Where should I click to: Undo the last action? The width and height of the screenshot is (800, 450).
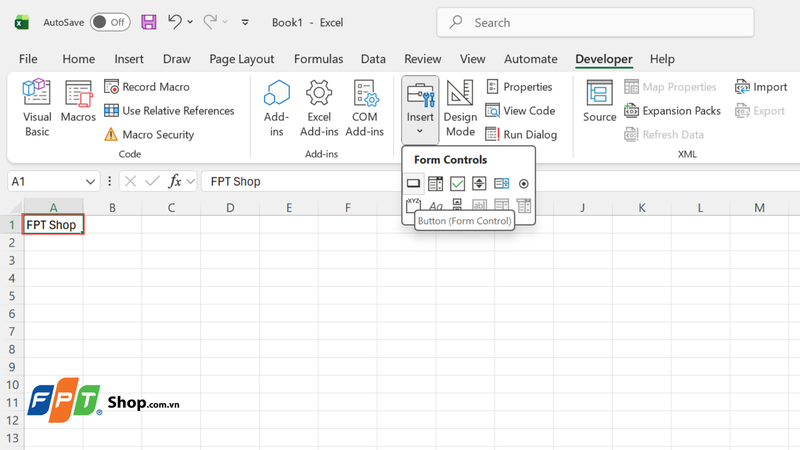(175, 22)
